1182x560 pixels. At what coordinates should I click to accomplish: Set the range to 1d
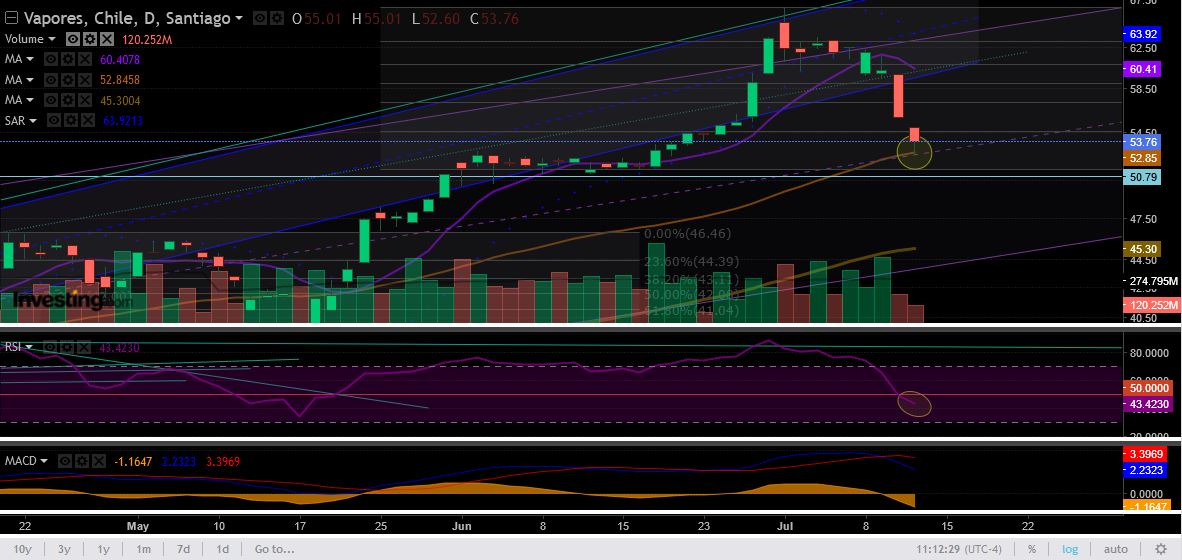point(222,549)
